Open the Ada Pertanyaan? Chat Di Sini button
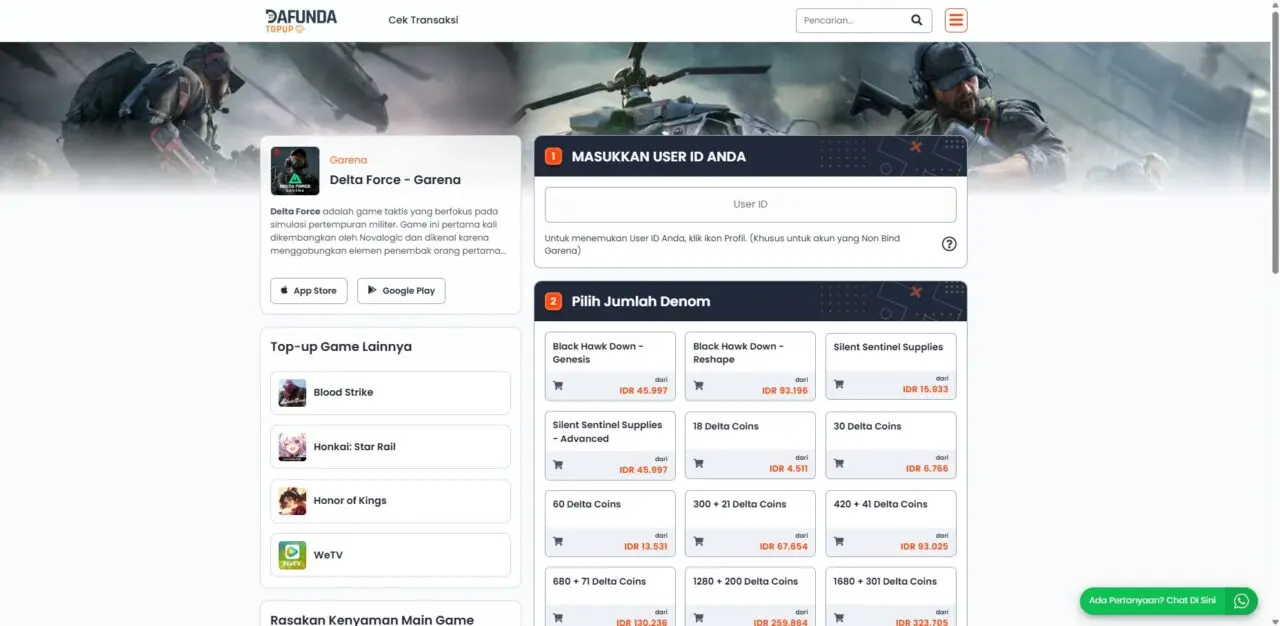The width and height of the screenshot is (1280, 626). 1168,601
